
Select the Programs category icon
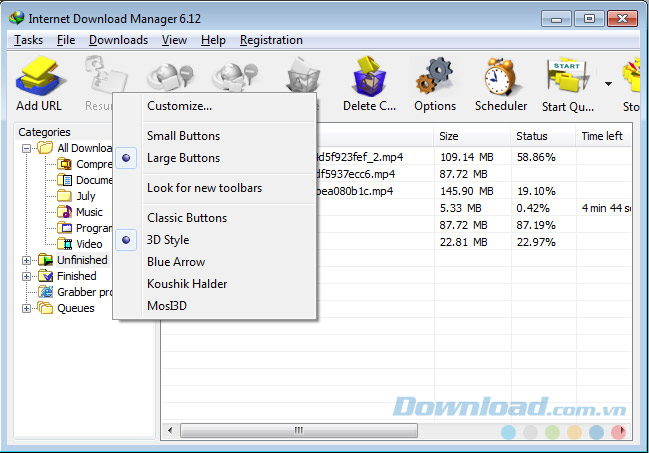[x=64, y=228]
